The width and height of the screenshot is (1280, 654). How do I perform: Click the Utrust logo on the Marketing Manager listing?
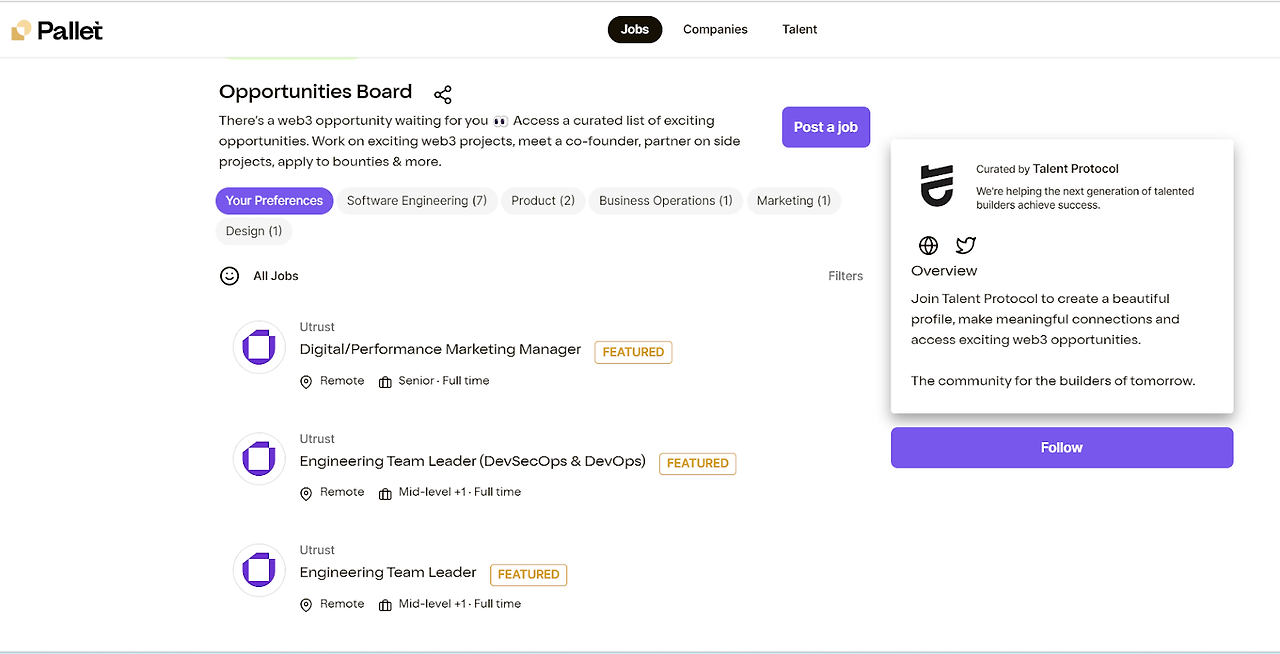tap(259, 347)
